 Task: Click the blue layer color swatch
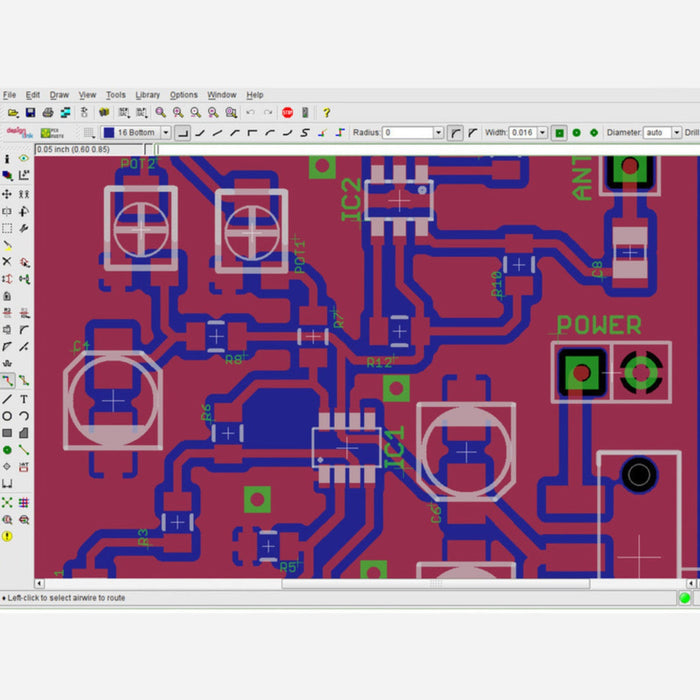(108, 132)
